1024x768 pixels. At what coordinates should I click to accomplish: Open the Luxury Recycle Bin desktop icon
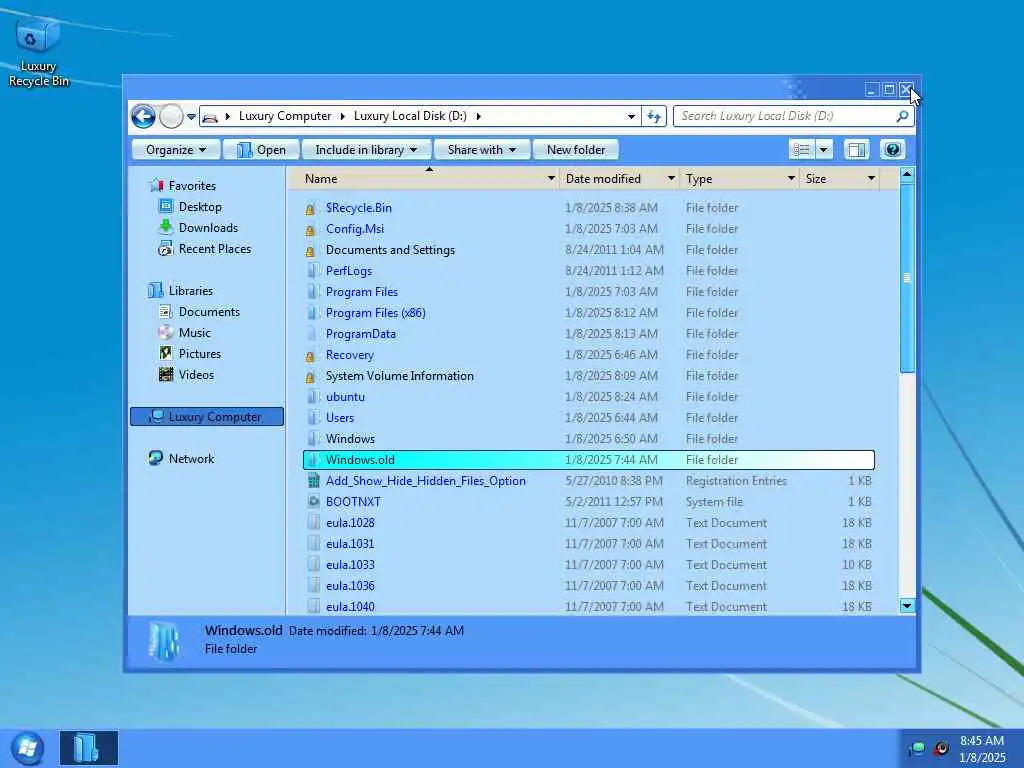tap(38, 52)
